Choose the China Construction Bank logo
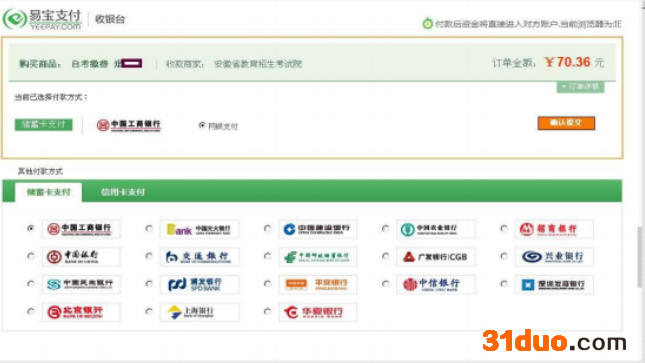This screenshot has height=363, width=645. [x=318, y=229]
